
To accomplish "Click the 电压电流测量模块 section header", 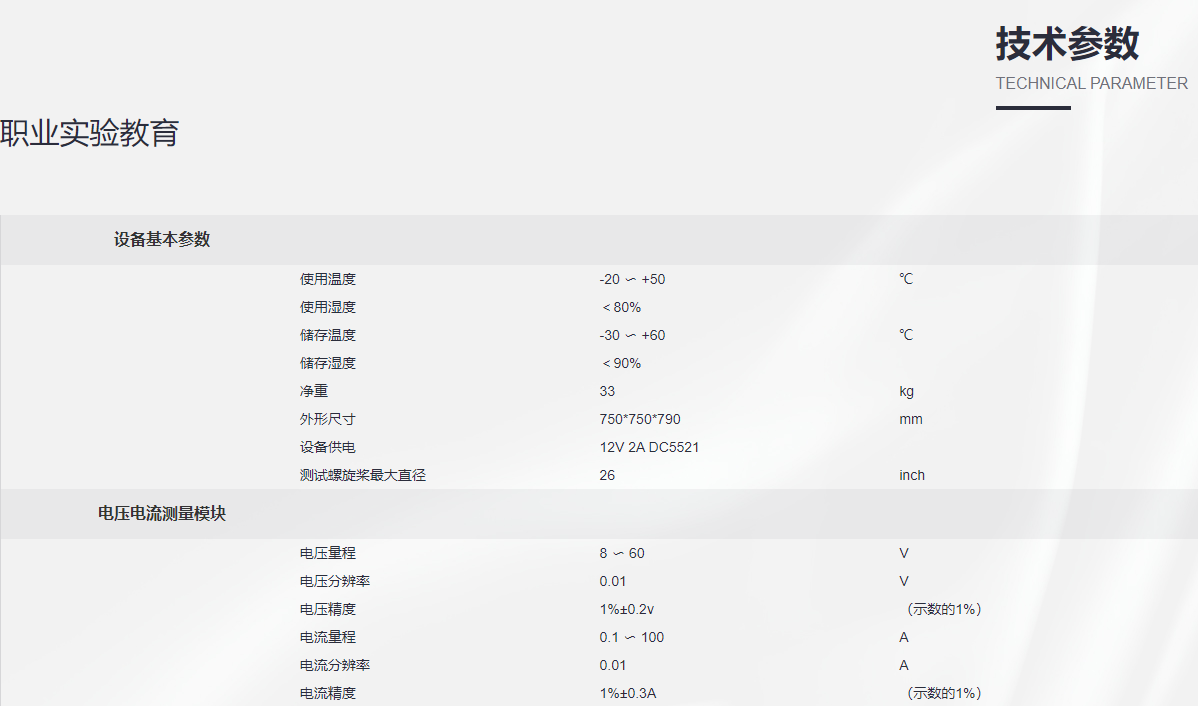I will (162, 514).
